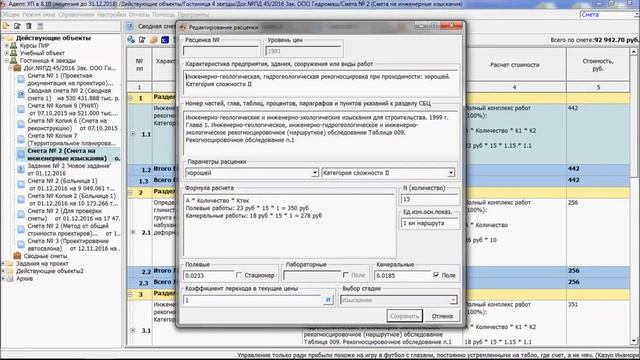Viewport: 640px width, 360px height.
Task: Click the orange sphere icon above the estimate table
Action: point(153,40)
